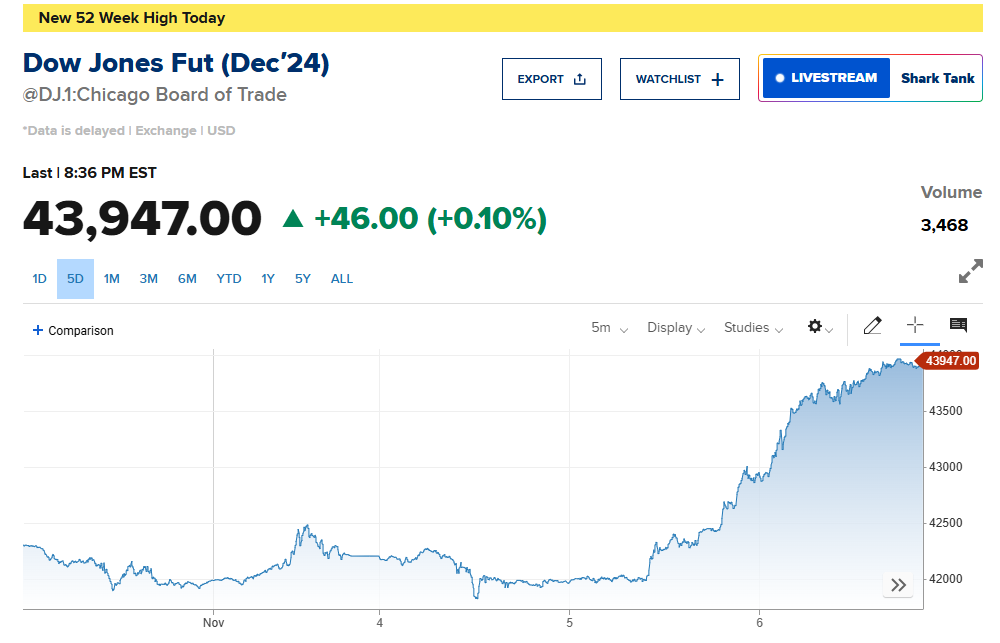Select the pencil drawing tool
The width and height of the screenshot is (1000, 643).
coord(872,326)
